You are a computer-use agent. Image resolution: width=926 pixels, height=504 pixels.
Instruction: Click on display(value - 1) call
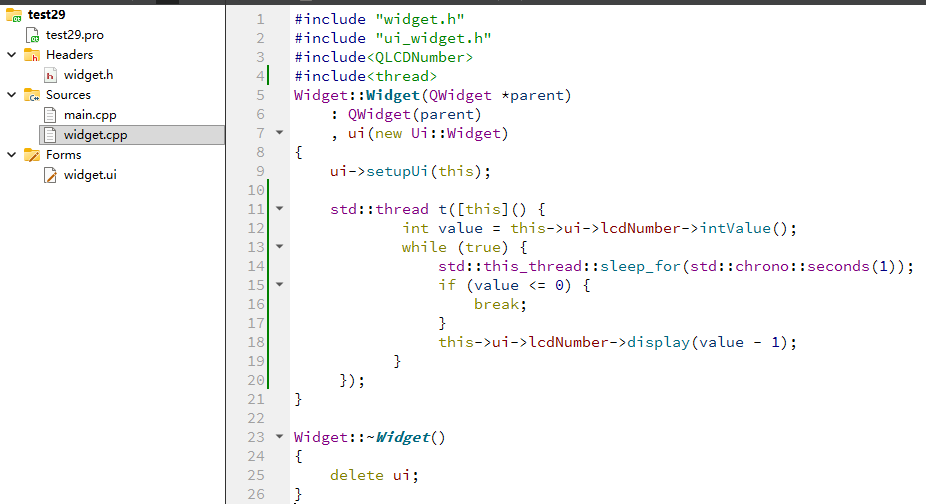(x=707, y=342)
